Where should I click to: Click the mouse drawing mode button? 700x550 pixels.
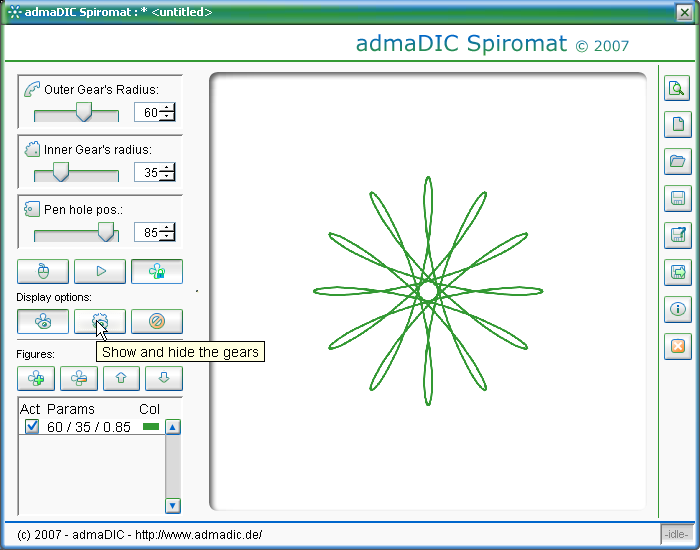pos(43,271)
